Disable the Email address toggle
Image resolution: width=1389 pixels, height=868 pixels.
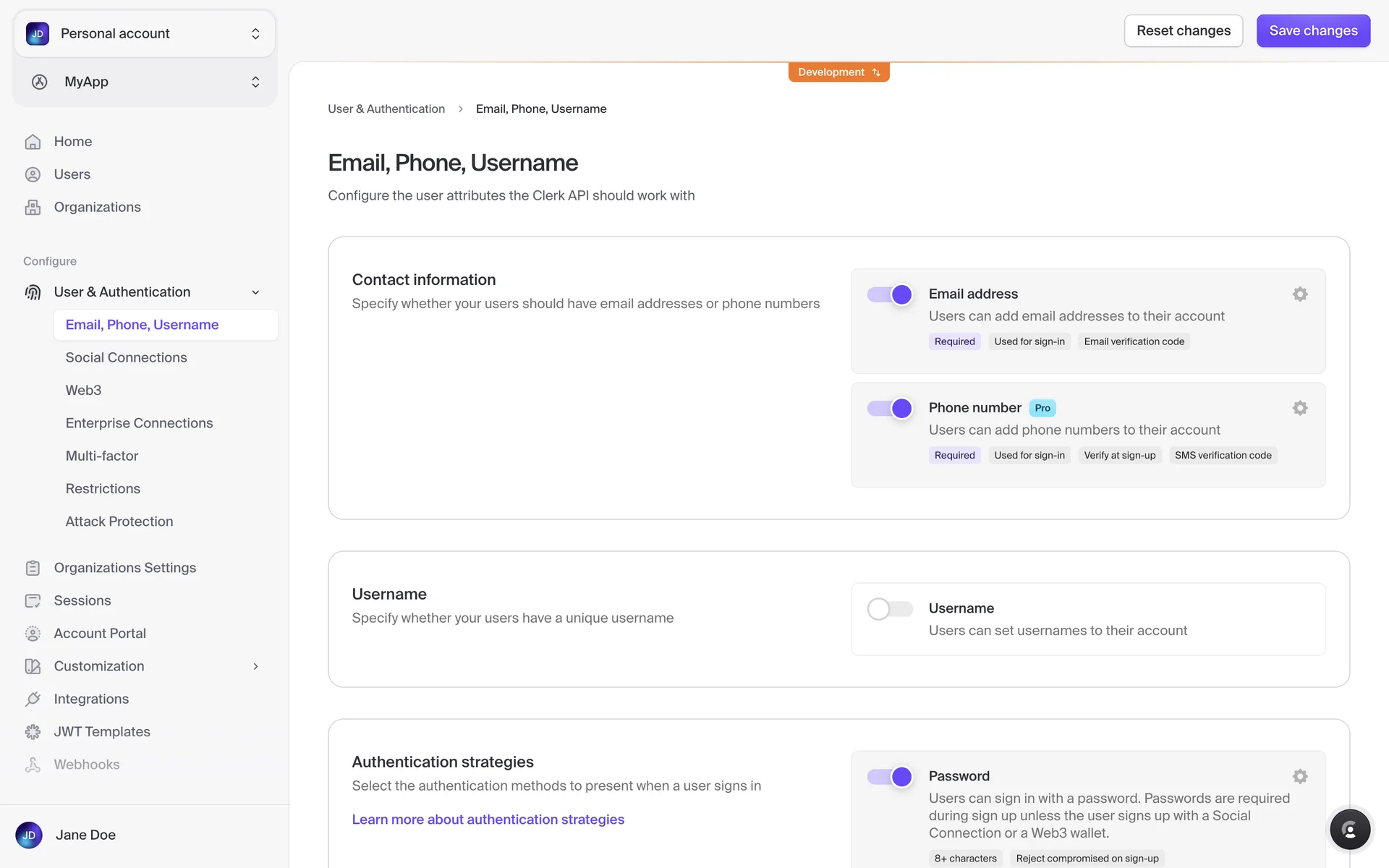coord(890,294)
